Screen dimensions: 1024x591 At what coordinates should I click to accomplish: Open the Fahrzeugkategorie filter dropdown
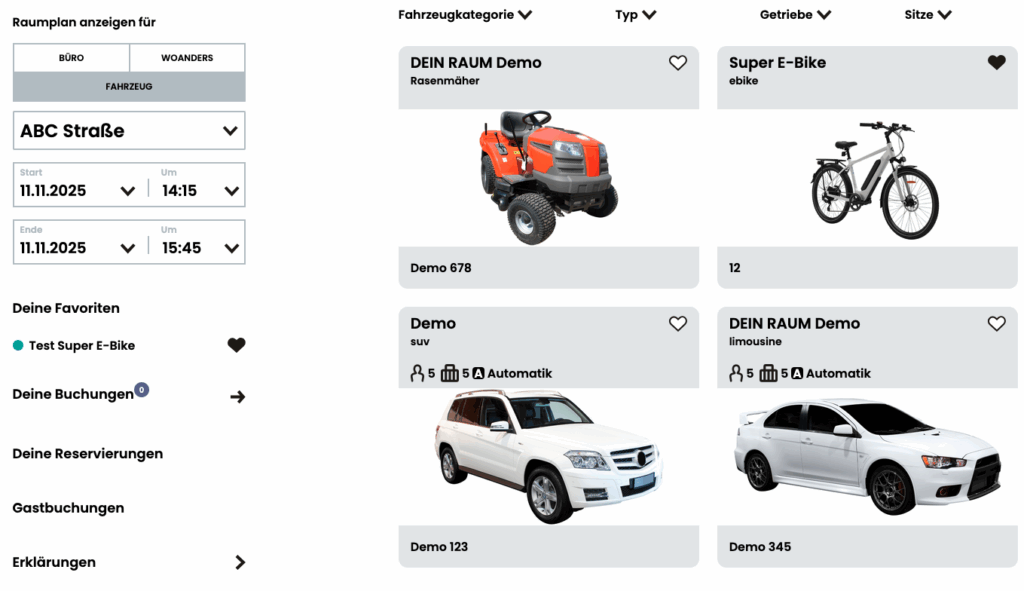pos(465,14)
